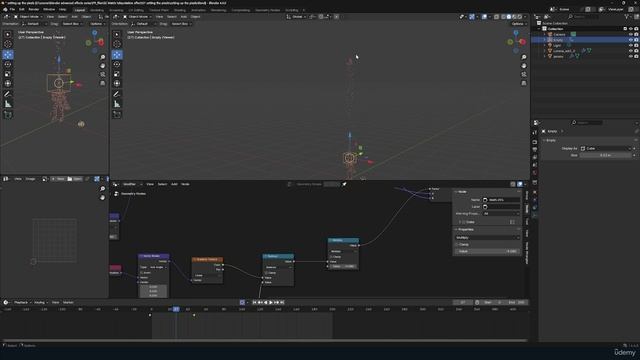Switch to the Shading workspace tab
Screen dimensions: 640x360
click(180, 10)
